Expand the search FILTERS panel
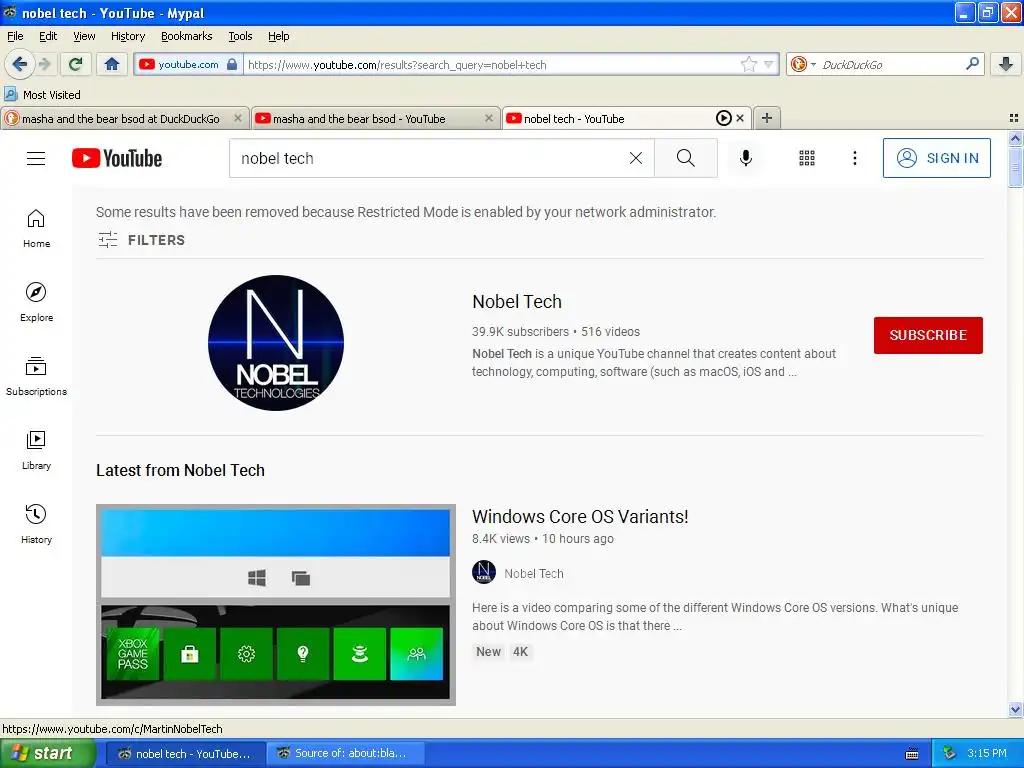The height and width of the screenshot is (768, 1024). coord(142,240)
